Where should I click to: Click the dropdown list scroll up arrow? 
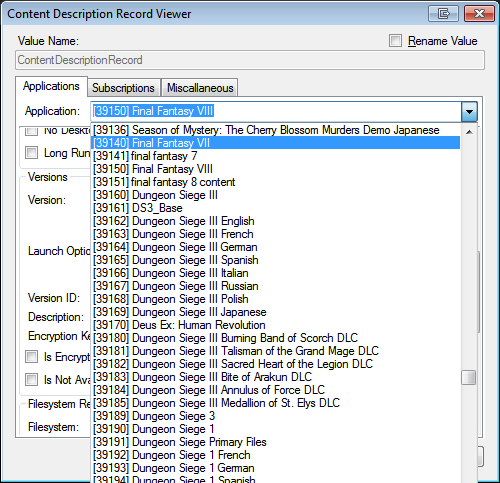(469, 132)
